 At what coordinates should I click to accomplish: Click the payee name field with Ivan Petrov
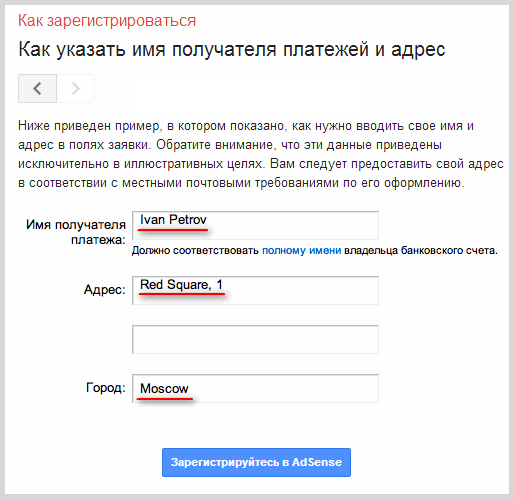(255, 225)
